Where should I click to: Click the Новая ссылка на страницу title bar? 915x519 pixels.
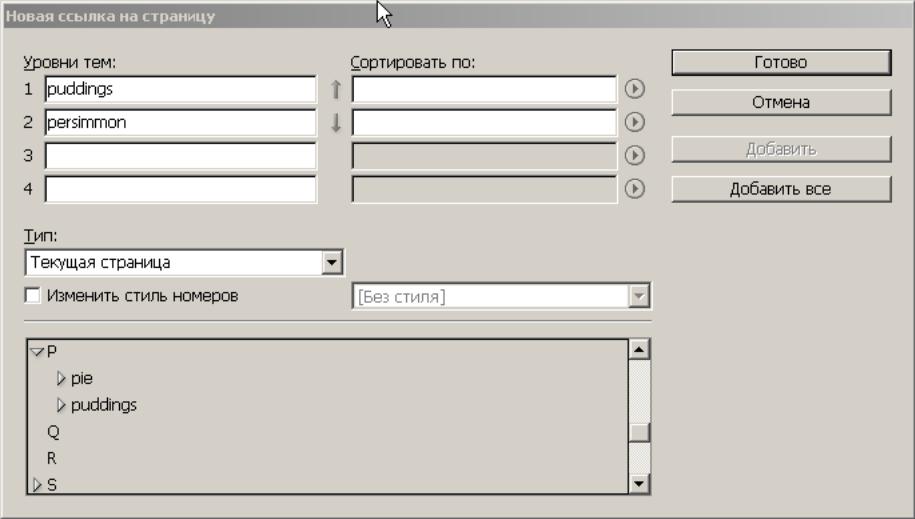pyautogui.click(x=458, y=16)
